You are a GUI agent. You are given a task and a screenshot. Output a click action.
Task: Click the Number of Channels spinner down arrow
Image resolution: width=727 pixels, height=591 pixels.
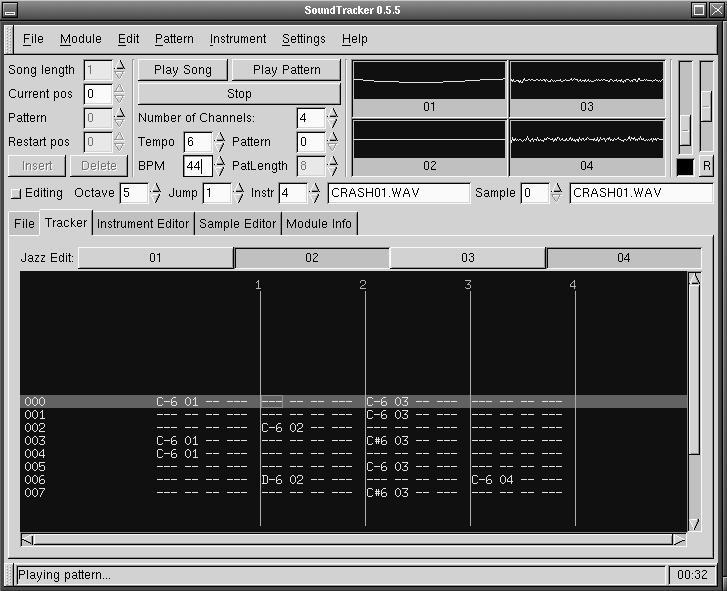tap(333, 123)
